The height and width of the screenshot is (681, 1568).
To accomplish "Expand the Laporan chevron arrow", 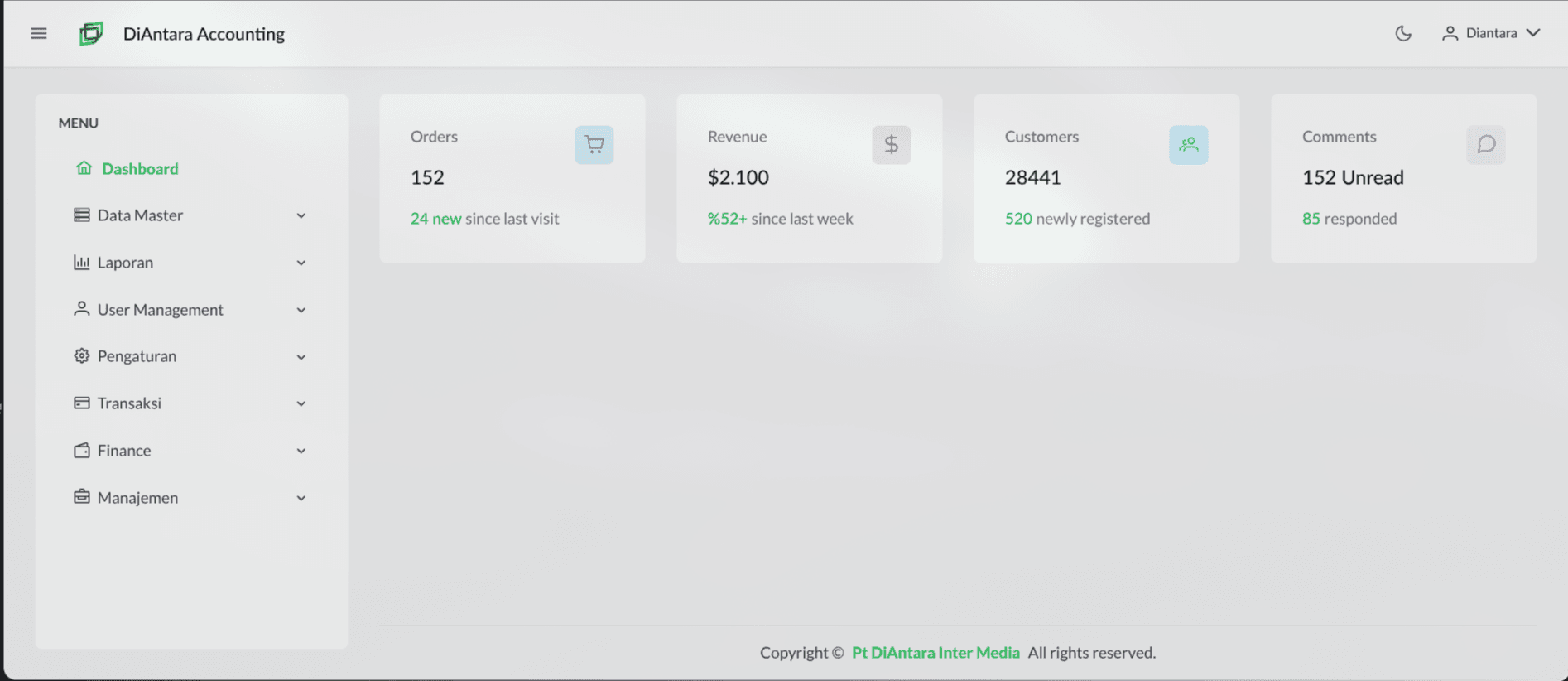I will coord(301,263).
